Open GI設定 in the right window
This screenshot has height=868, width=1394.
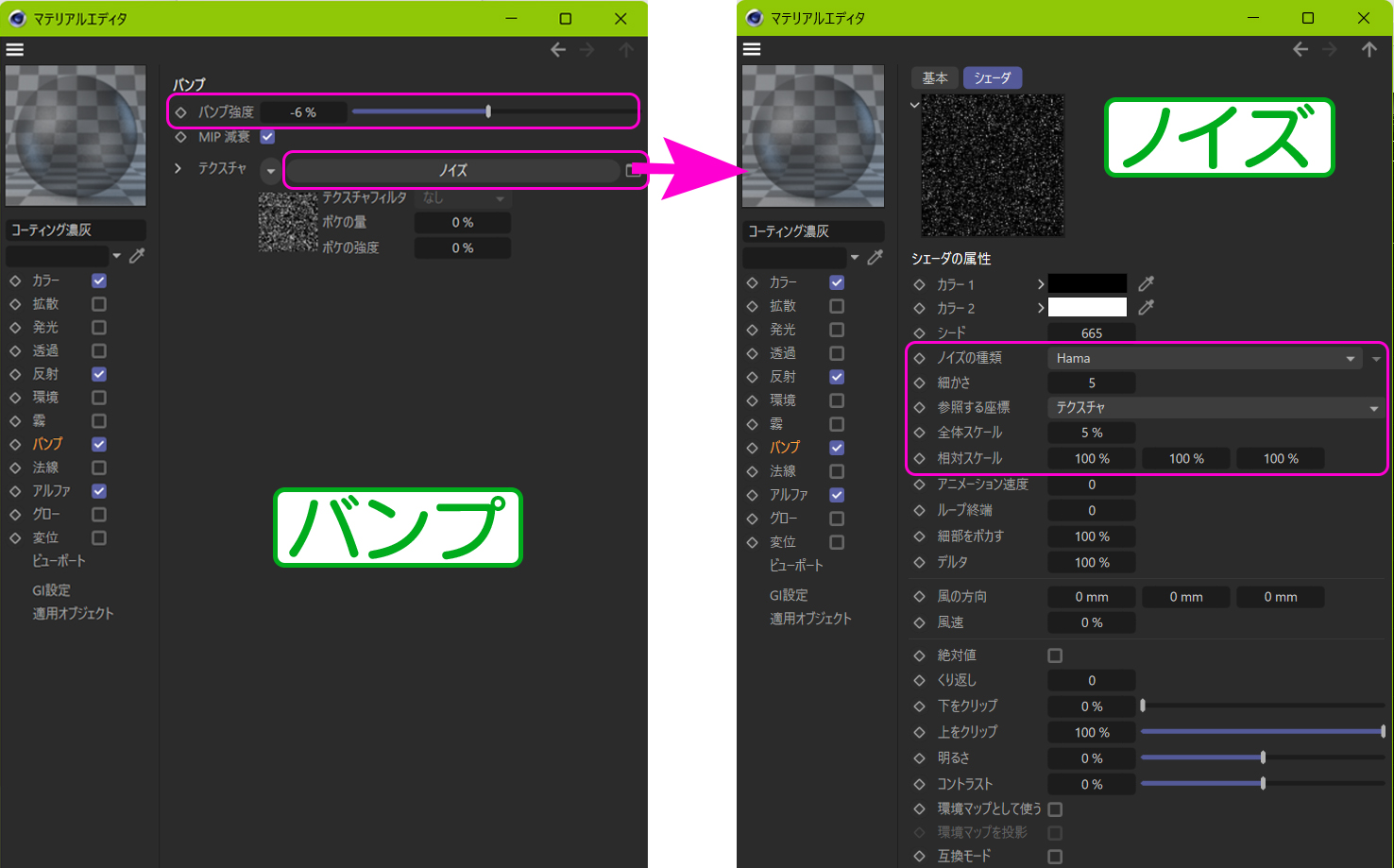point(789,595)
